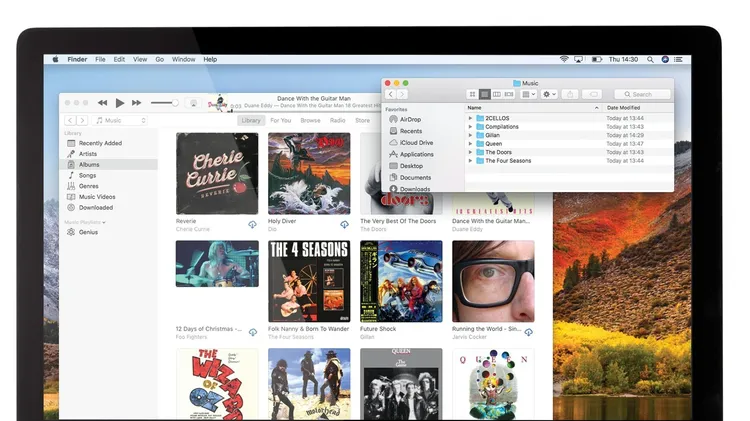Expand the The Doors folder

coord(470,152)
